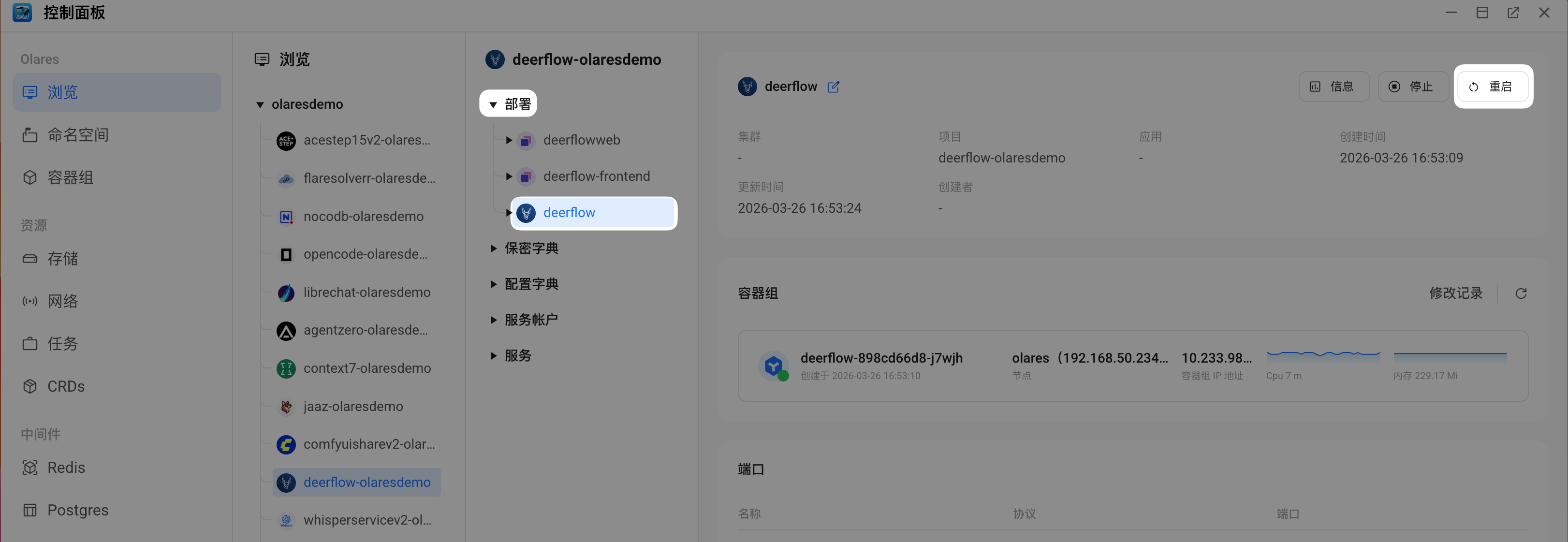Image resolution: width=1568 pixels, height=542 pixels.
Task: Collapse the 部署 section
Action: [493, 105]
